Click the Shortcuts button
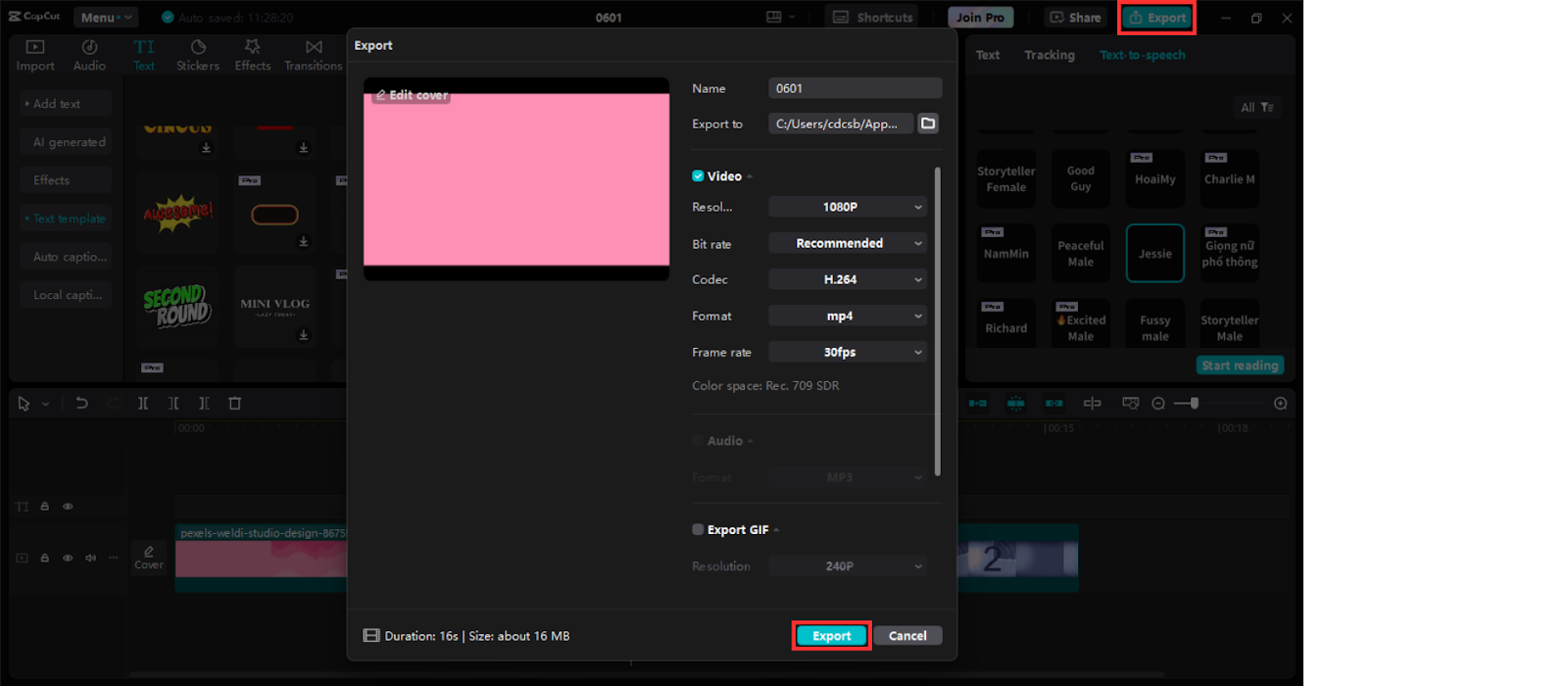The width and height of the screenshot is (1568, 686). tap(872, 18)
